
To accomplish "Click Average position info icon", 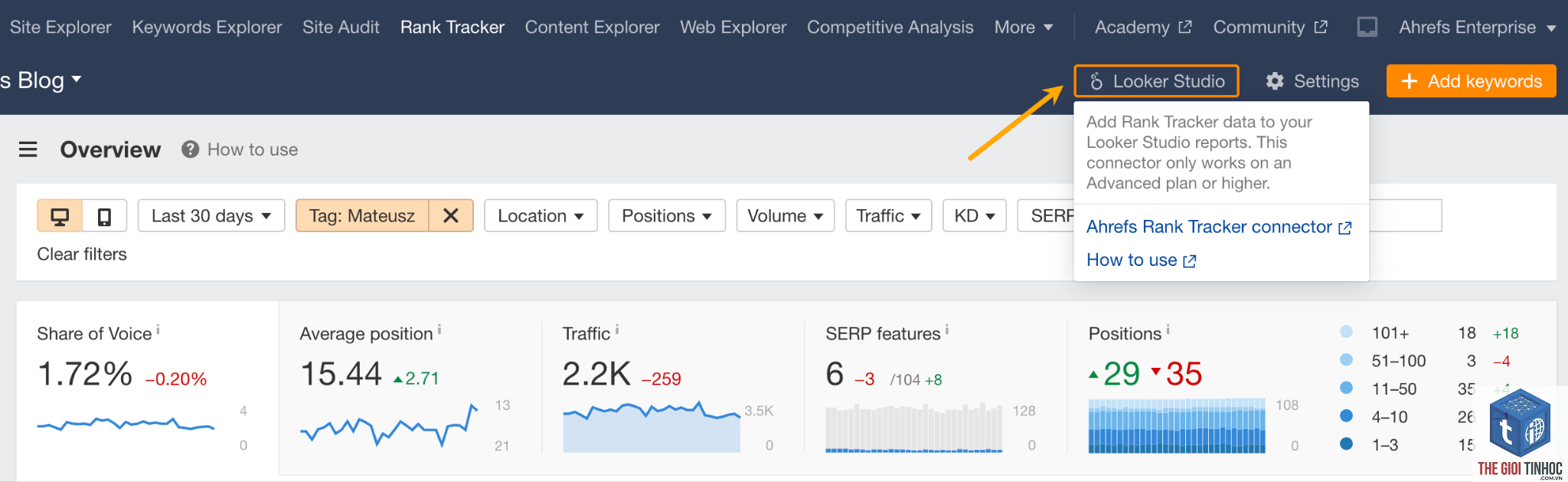I will click(439, 330).
